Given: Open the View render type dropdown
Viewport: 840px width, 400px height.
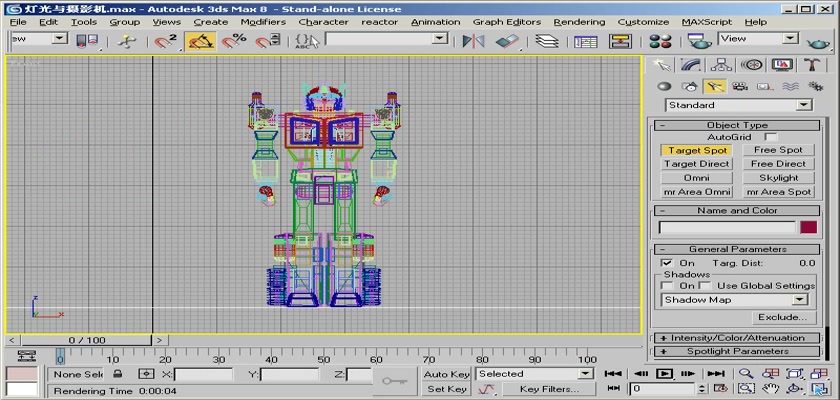Looking at the screenshot, I should (x=759, y=39).
